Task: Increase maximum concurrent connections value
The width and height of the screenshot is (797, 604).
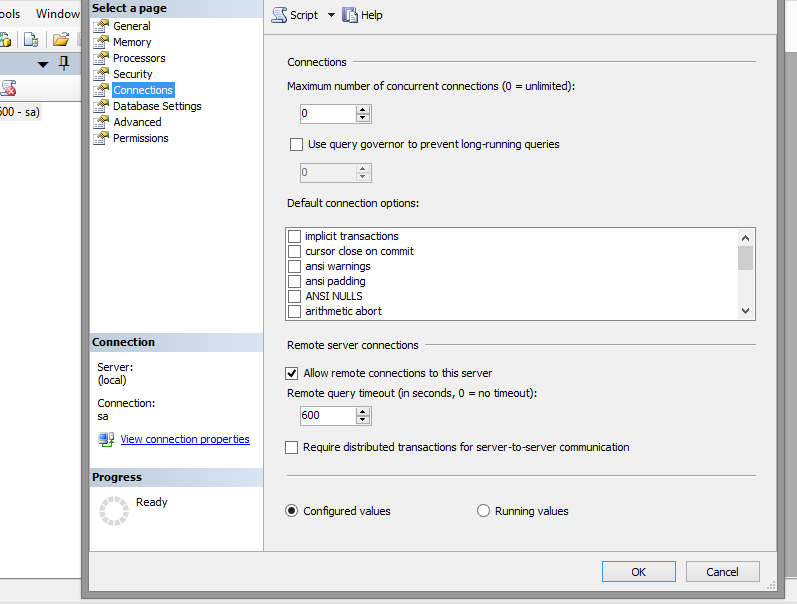Action: click(x=363, y=109)
